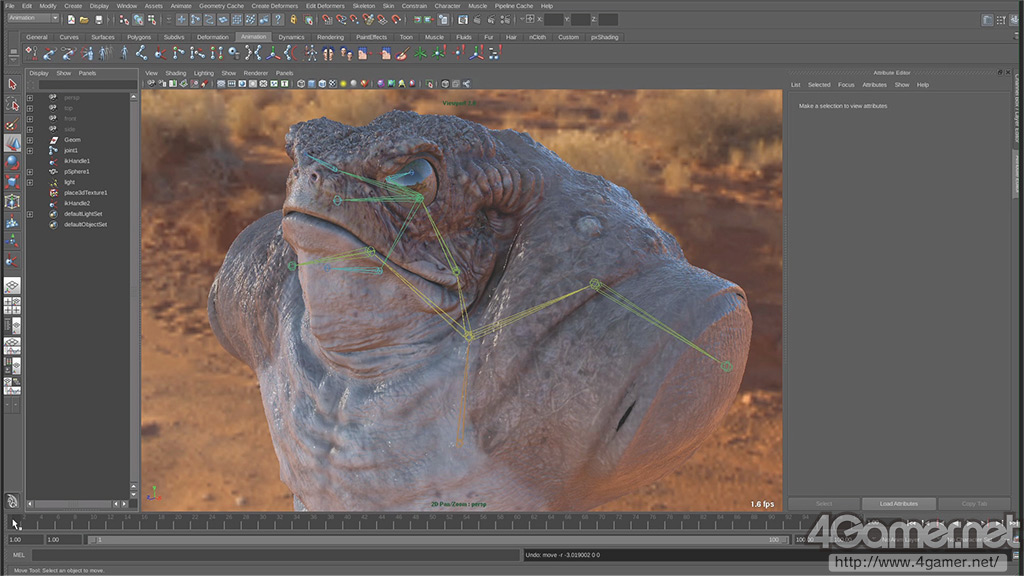Select the arrow Select tool in toolbox

coord(12,85)
